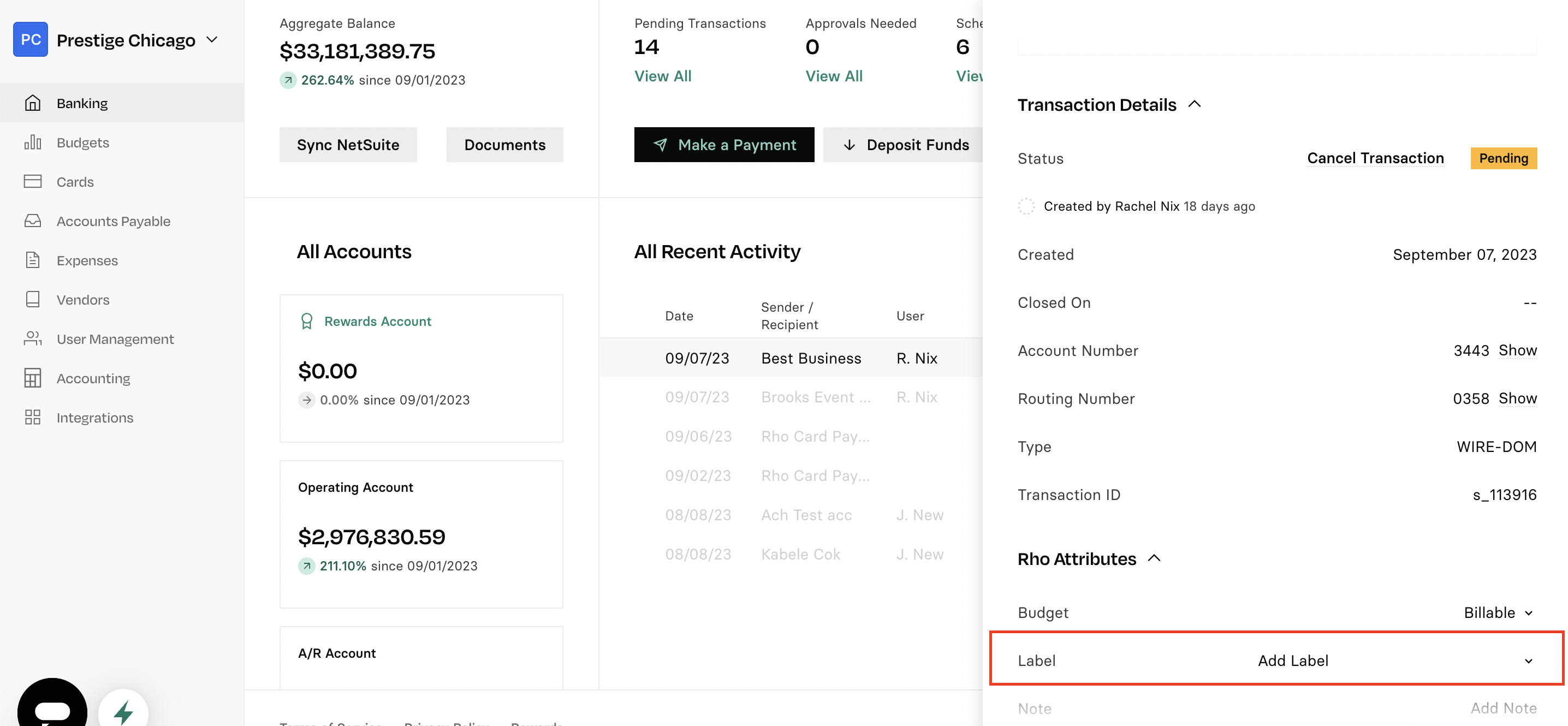Open Accounts Payable from the sidebar
This screenshot has height=726, width=1568.
113,221
